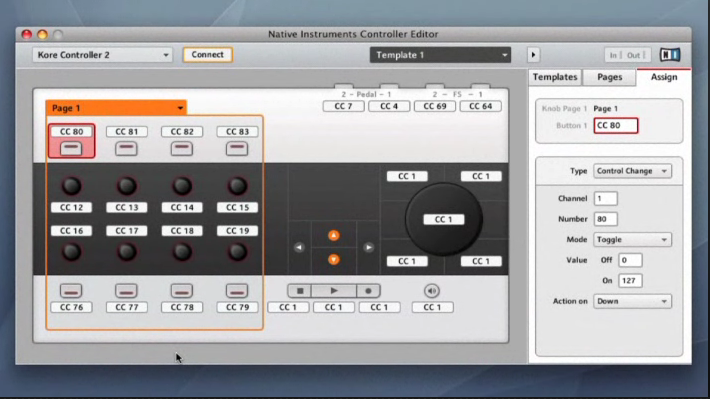The height and width of the screenshot is (399, 710).
Task: Click the CC 64 footswitch assignment
Action: point(480,106)
